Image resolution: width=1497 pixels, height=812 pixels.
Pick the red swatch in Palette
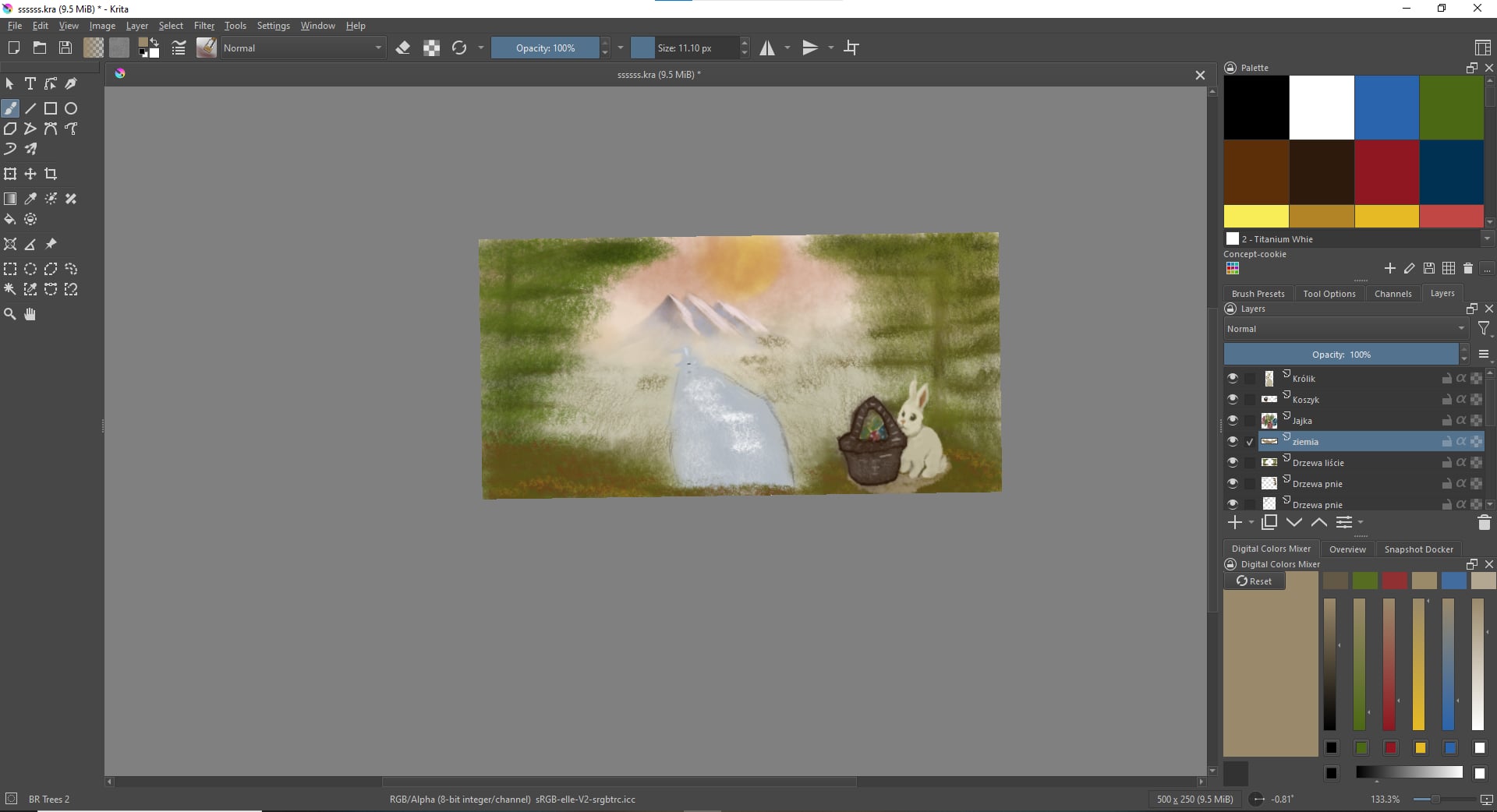click(x=1386, y=172)
